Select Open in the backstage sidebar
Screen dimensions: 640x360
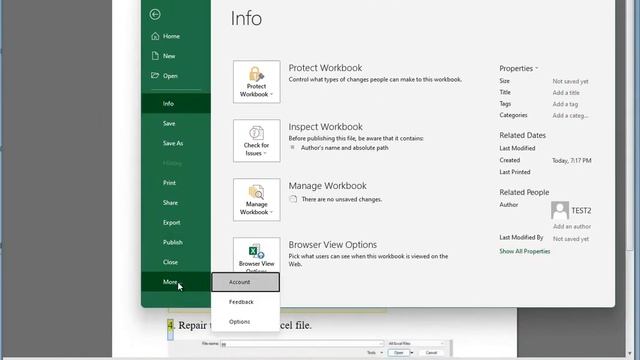(x=170, y=76)
